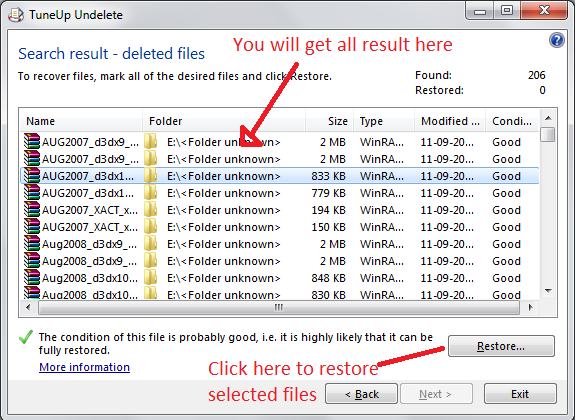The image size is (576, 420).
Task: Click WinRAR icon of 848 KB row
Action: (x=32, y=277)
